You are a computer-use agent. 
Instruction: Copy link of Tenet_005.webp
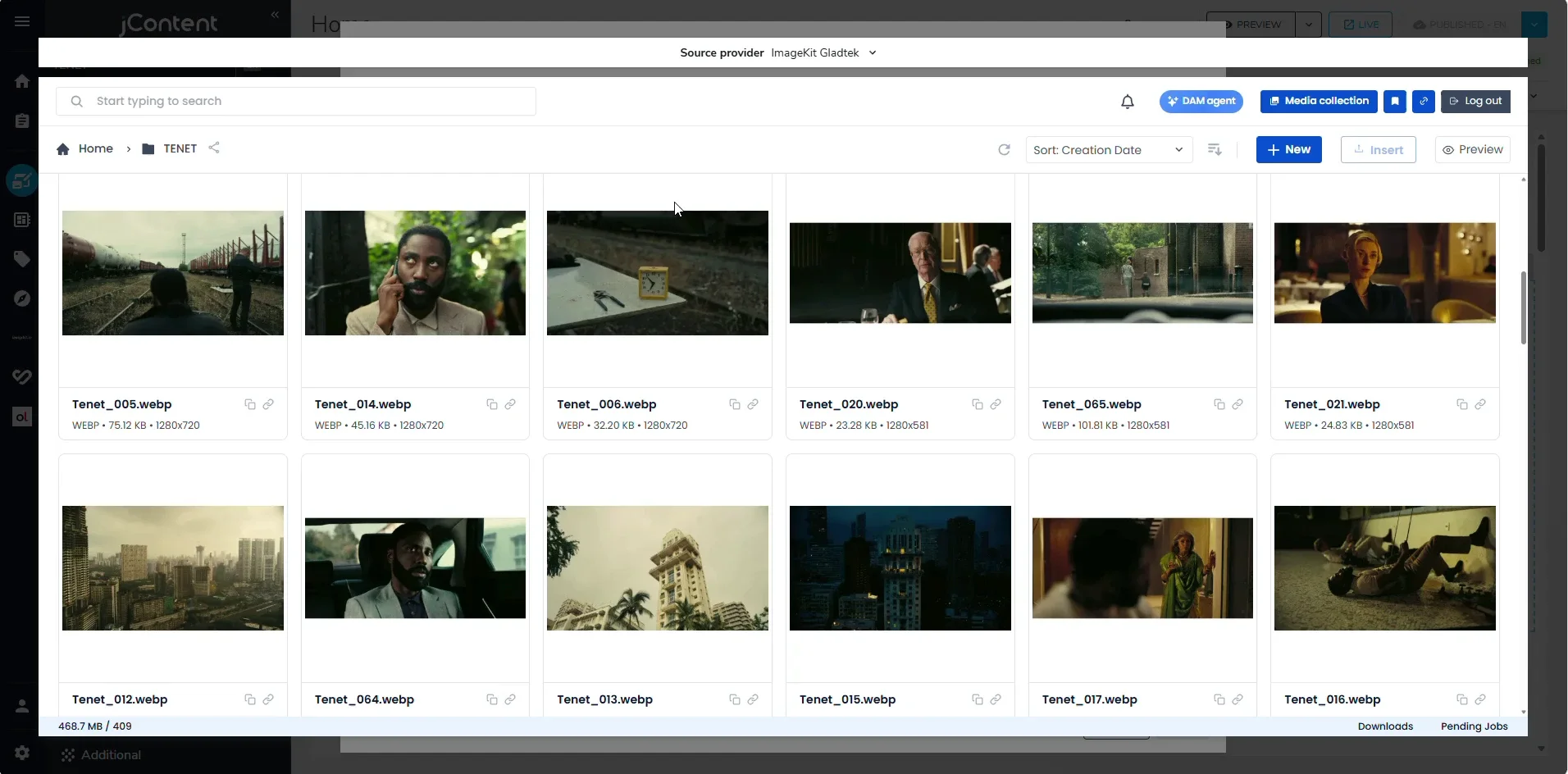[268, 404]
